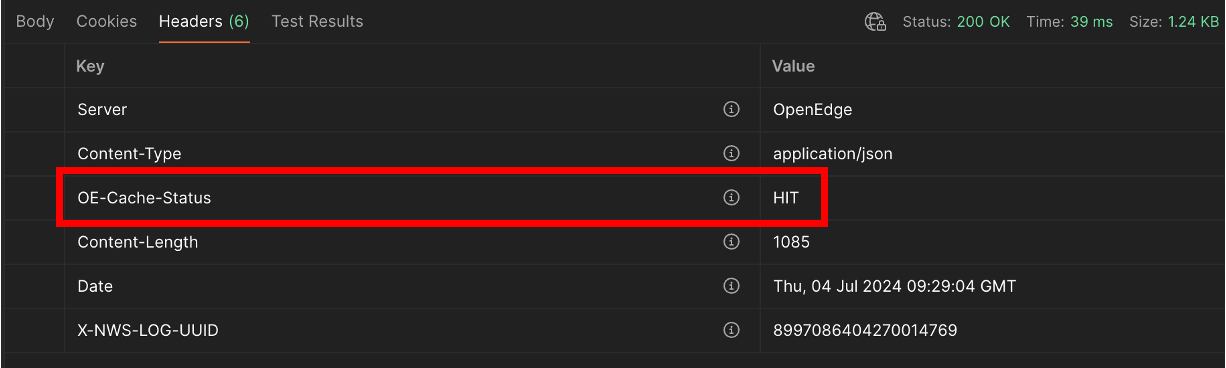This screenshot has width=1226, height=368.
Task: Switch to the Body tab
Action: (35, 21)
